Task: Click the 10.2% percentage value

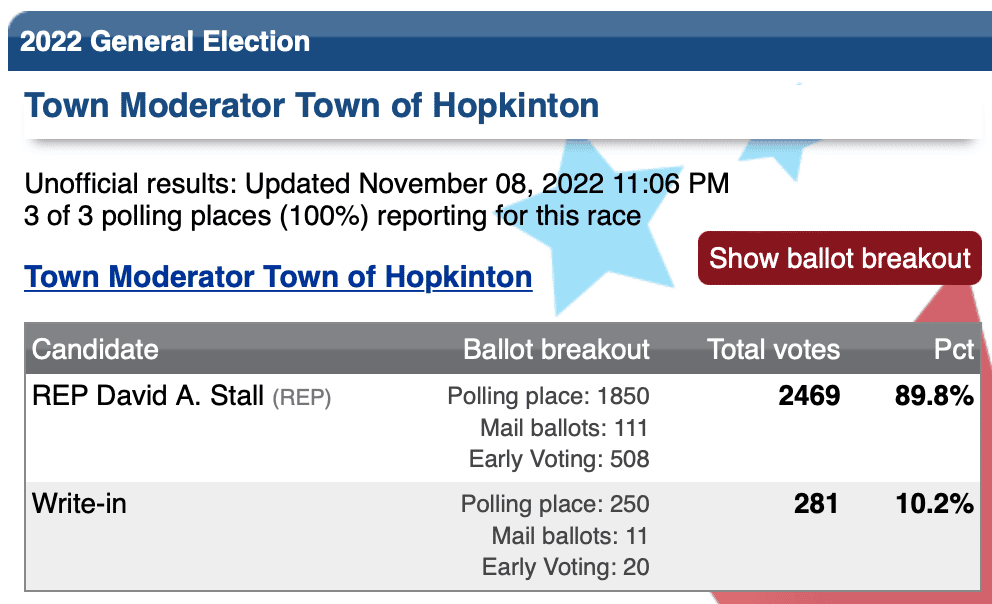Action: click(934, 504)
